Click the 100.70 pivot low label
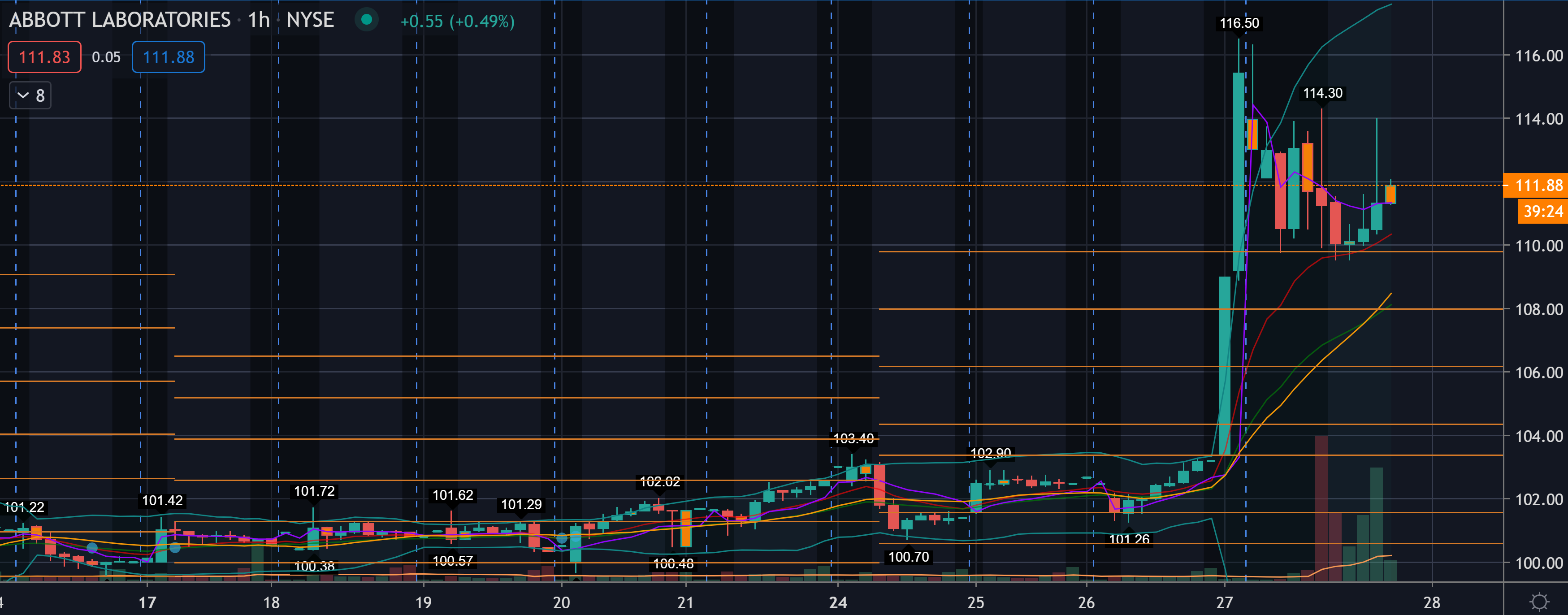1568x615 pixels. coord(909,557)
